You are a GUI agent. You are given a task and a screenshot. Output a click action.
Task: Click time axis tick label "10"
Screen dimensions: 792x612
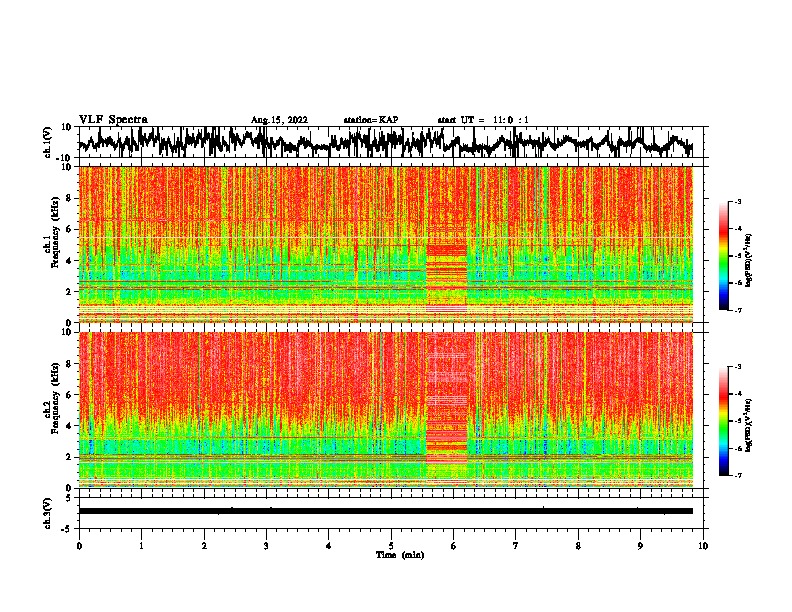pyautogui.click(x=703, y=546)
